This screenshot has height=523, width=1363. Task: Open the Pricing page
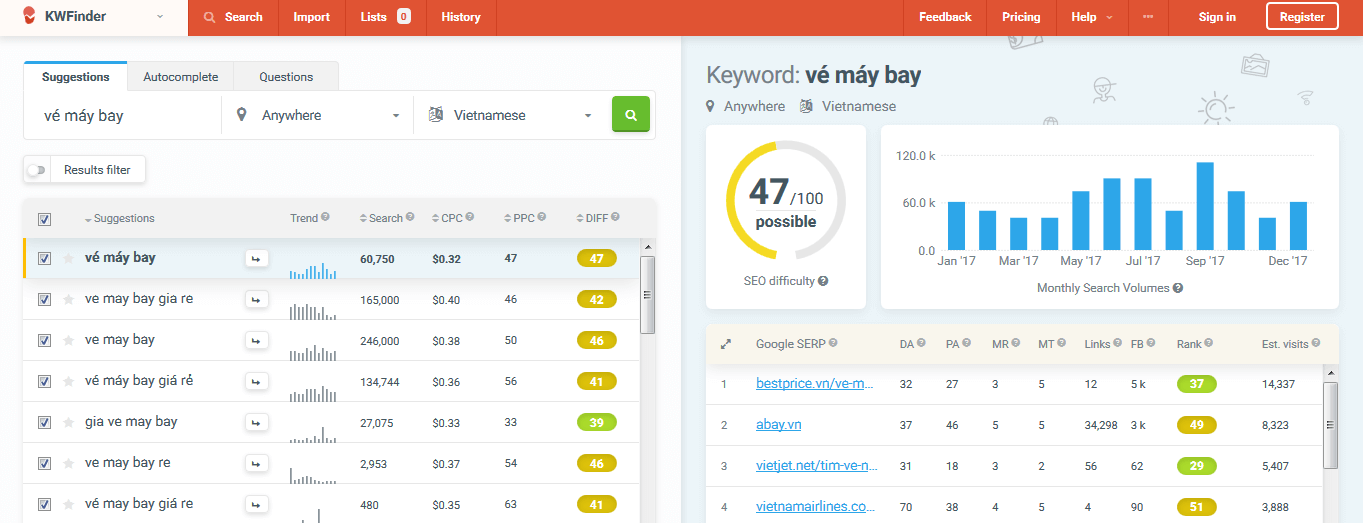tap(1021, 17)
